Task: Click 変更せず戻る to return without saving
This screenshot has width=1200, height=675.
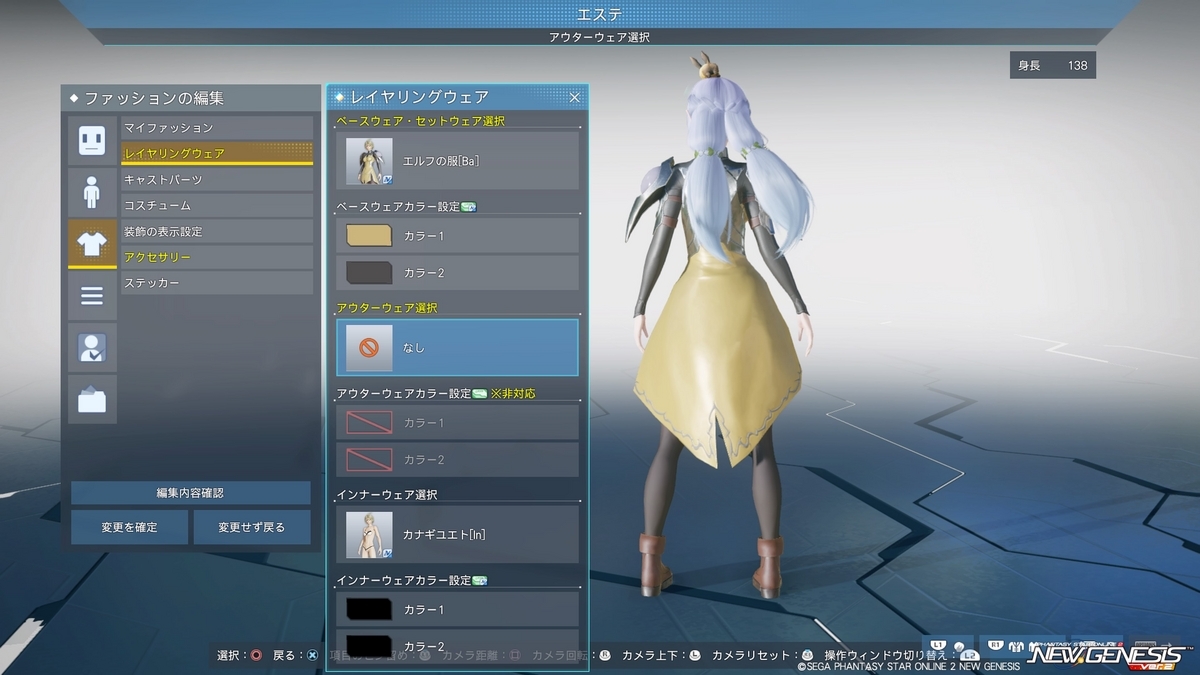Action: pyautogui.click(x=252, y=527)
